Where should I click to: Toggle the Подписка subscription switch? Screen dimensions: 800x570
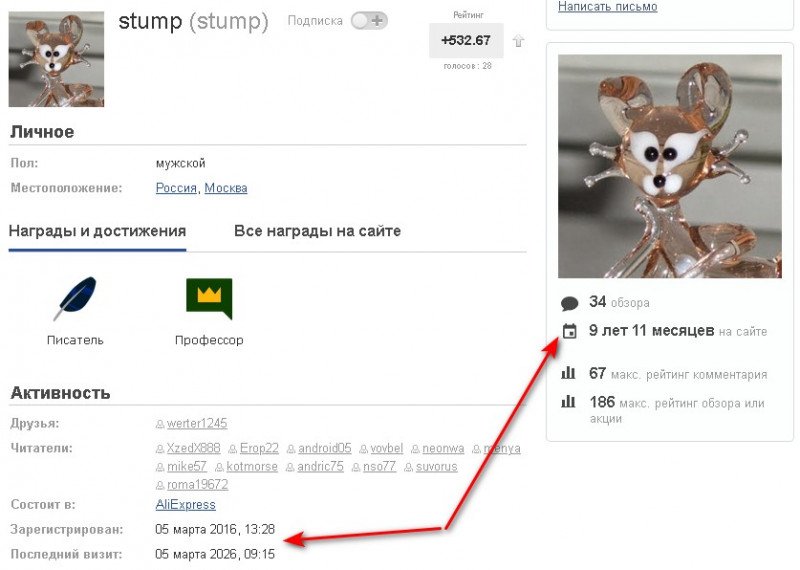click(x=369, y=21)
